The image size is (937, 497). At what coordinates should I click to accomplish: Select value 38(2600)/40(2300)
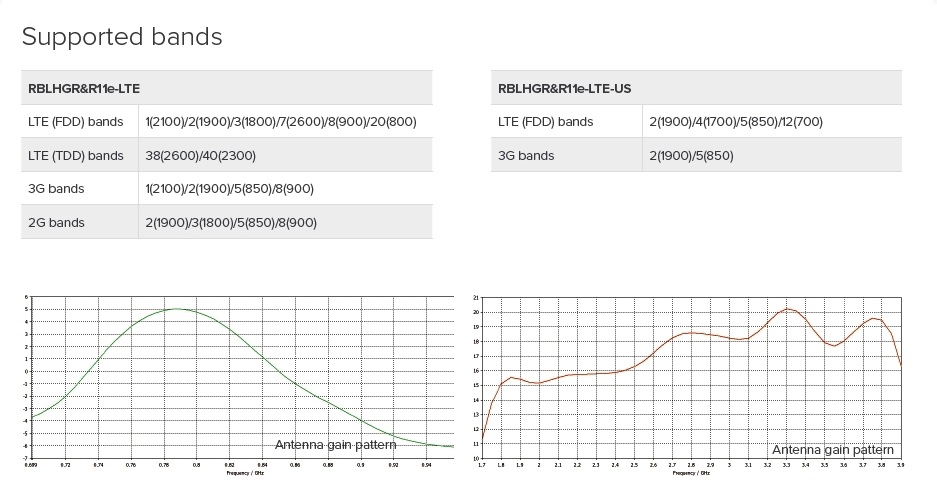tap(200, 155)
